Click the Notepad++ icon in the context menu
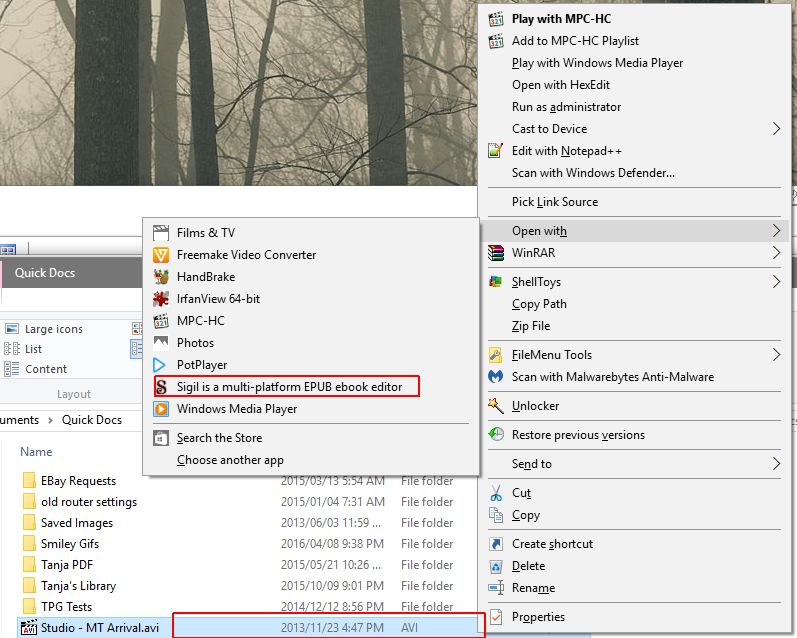The height and width of the screenshot is (638, 797). 496,150
